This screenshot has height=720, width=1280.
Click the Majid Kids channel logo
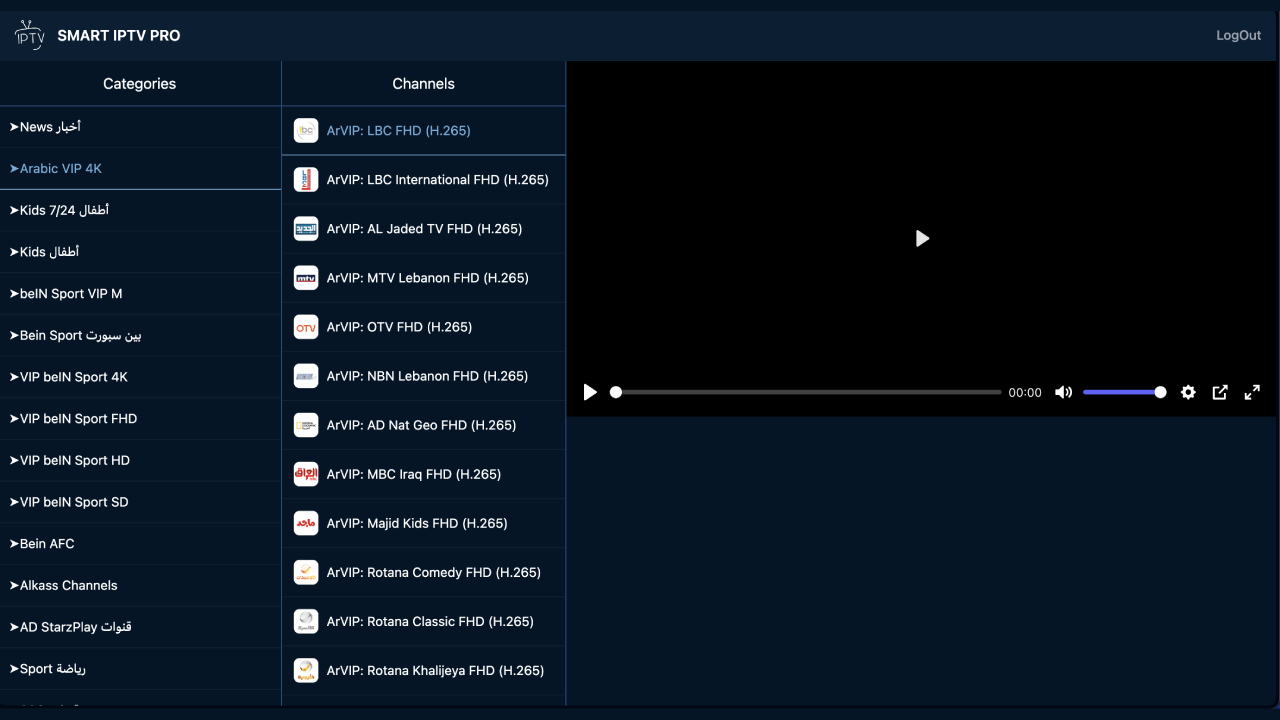pos(306,523)
